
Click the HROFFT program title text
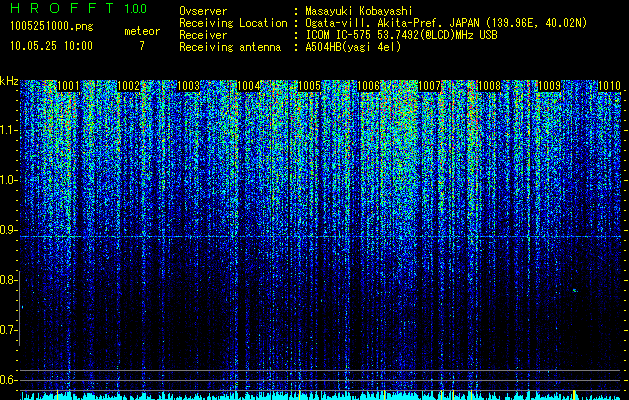pyautogui.click(x=63, y=8)
